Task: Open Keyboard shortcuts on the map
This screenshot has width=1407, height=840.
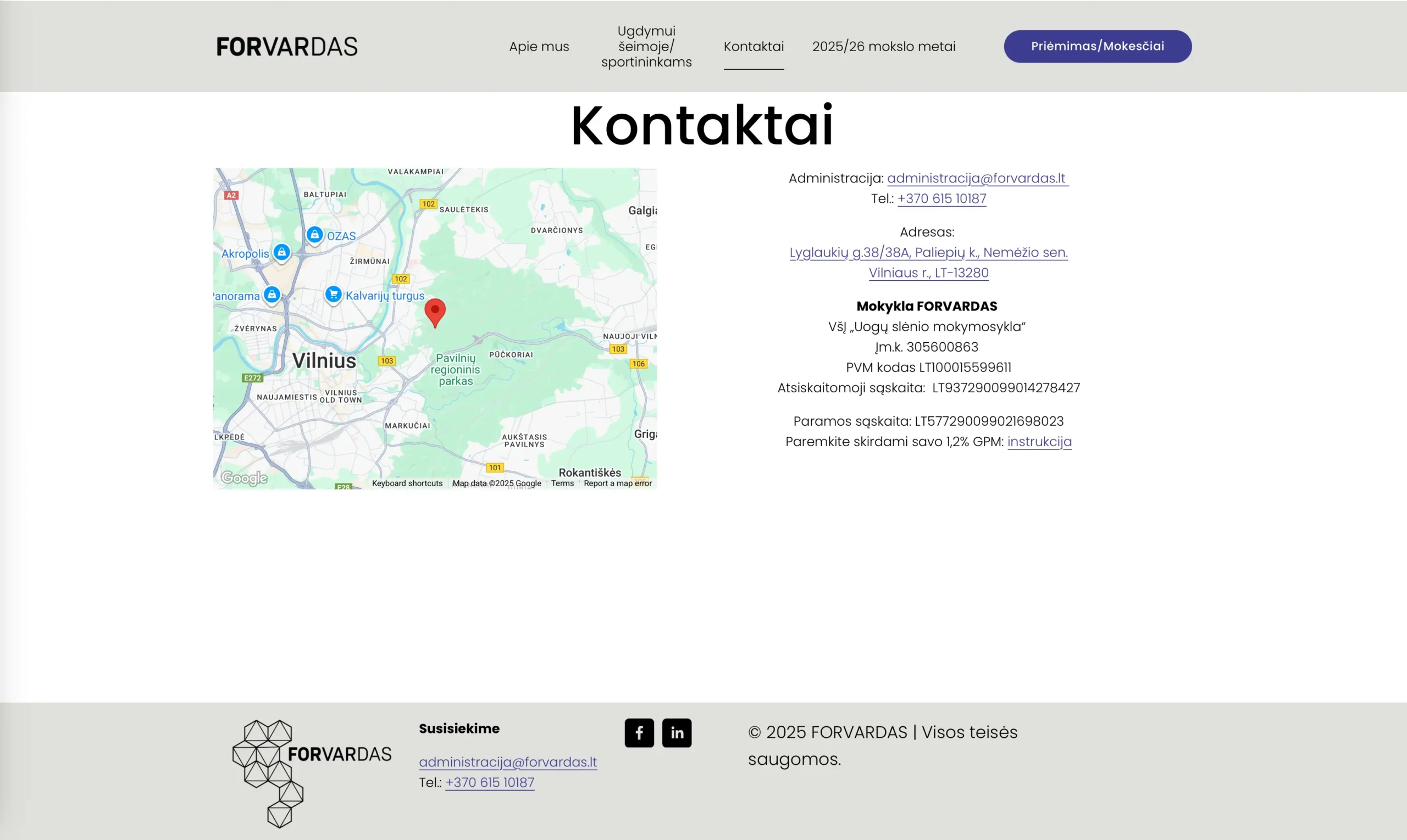Action: (x=407, y=483)
